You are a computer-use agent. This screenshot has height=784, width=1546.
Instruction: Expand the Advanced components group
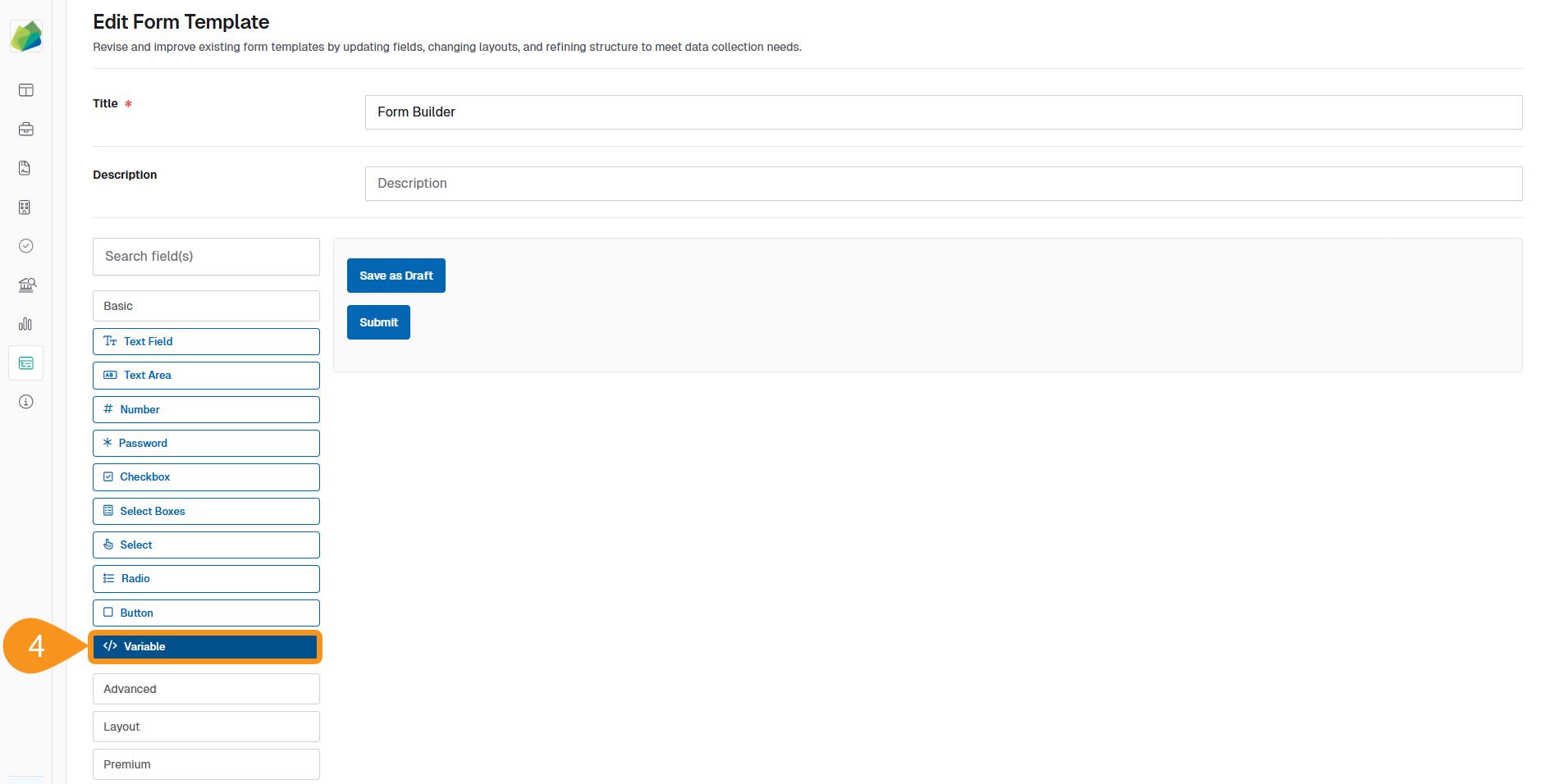(206, 689)
